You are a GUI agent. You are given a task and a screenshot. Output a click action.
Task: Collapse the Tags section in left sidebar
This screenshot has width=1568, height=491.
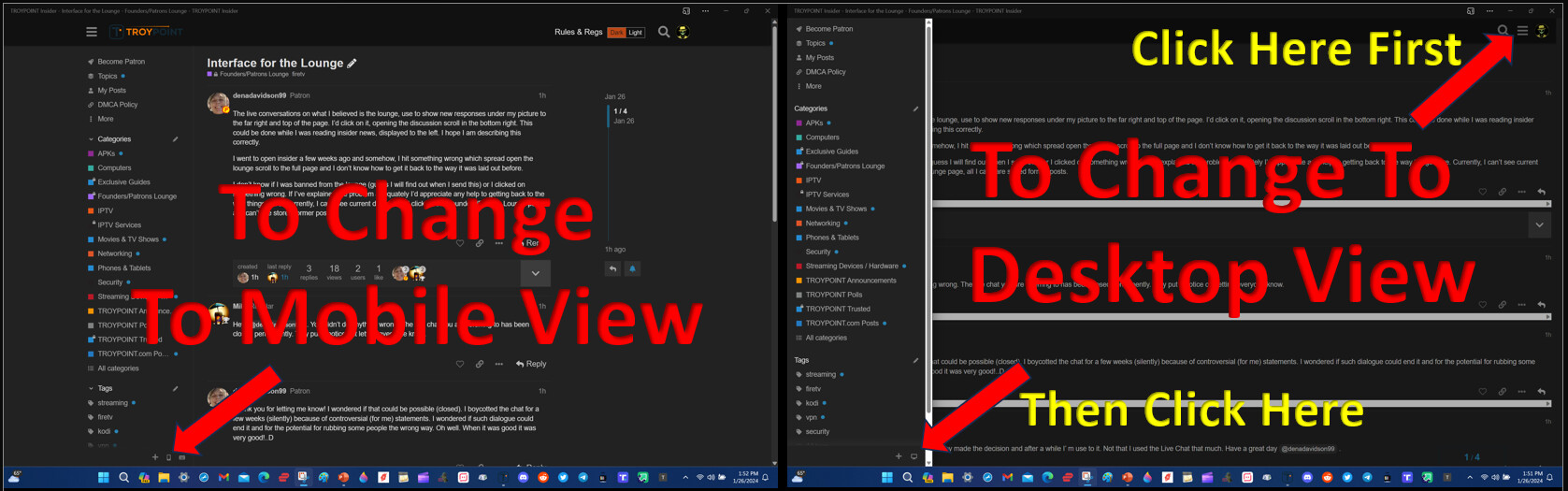coord(92,388)
